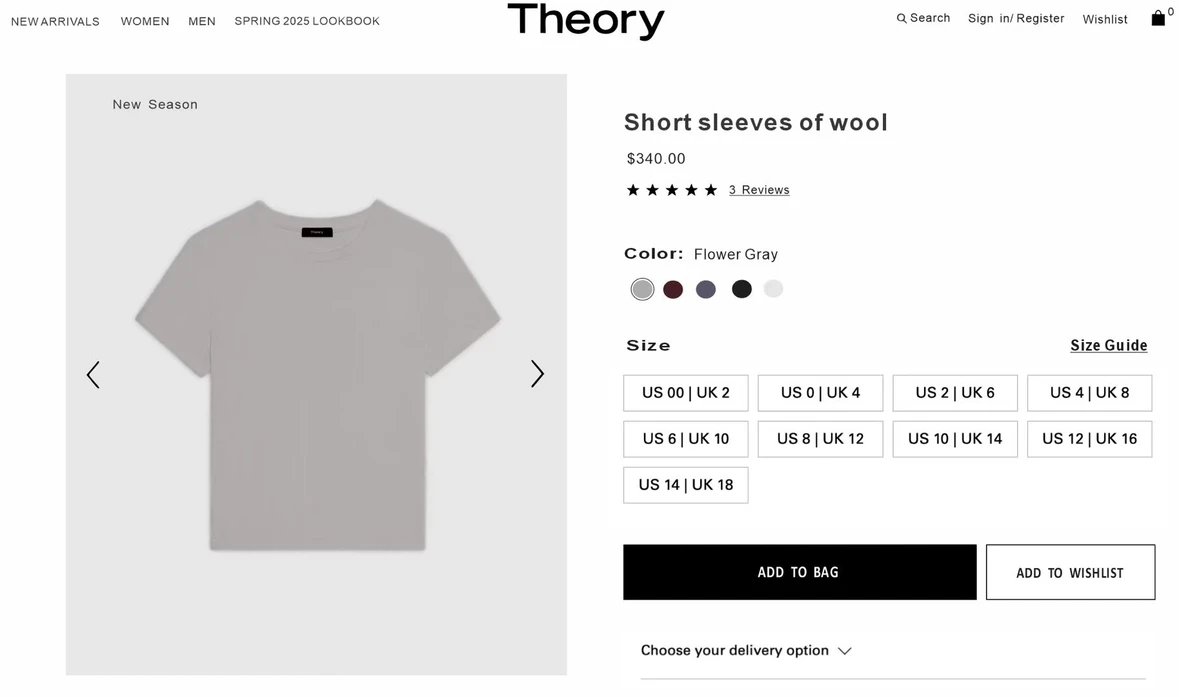This screenshot has height=697, width=1179.
Task: Open the Women menu
Action: coord(145,21)
